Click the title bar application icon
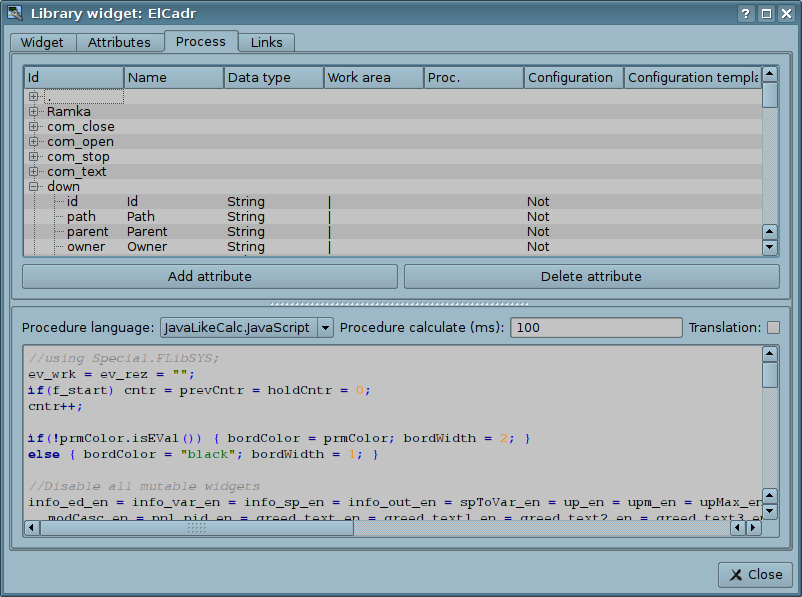 pos(14,14)
